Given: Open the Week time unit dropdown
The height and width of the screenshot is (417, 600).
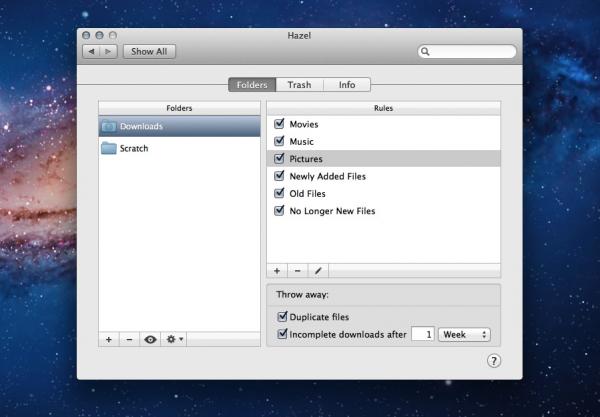Looking at the screenshot, I should point(464,334).
